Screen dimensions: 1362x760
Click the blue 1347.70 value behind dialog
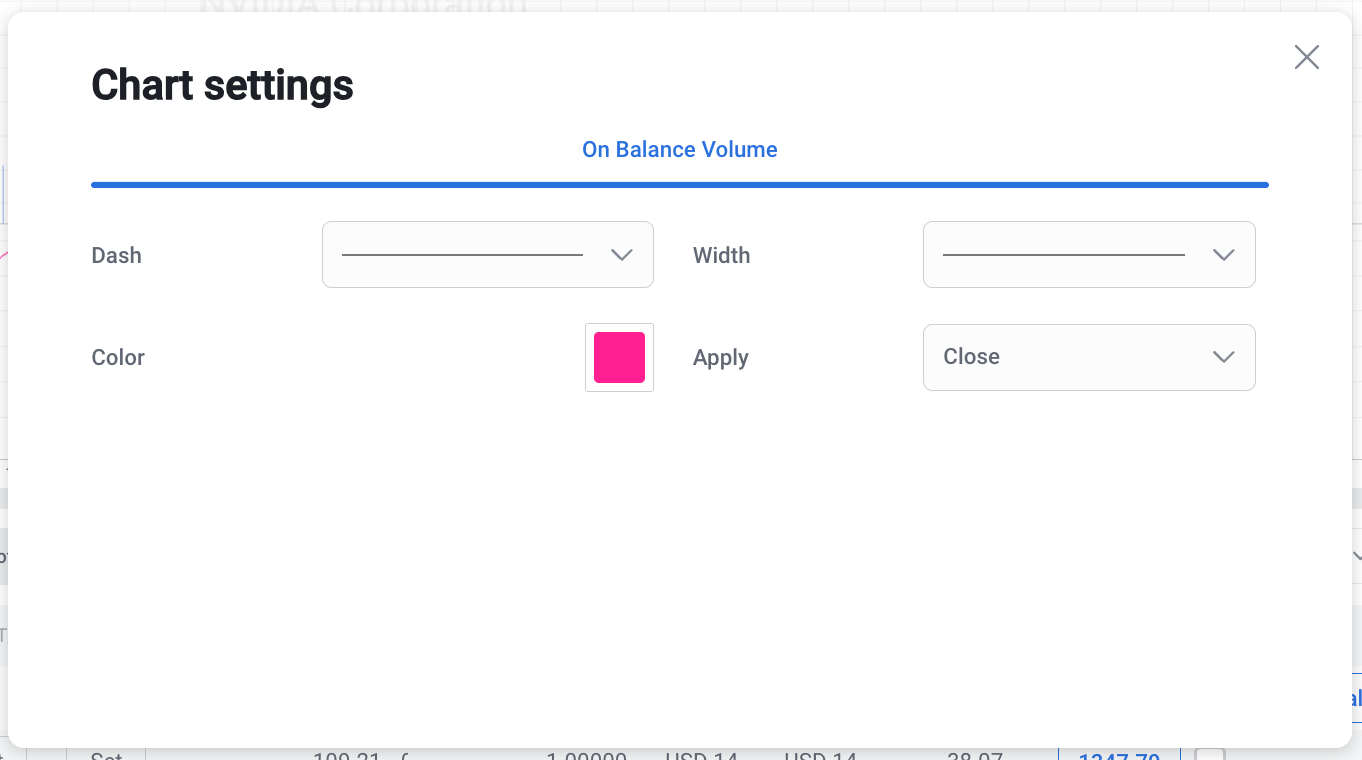point(1118,754)
